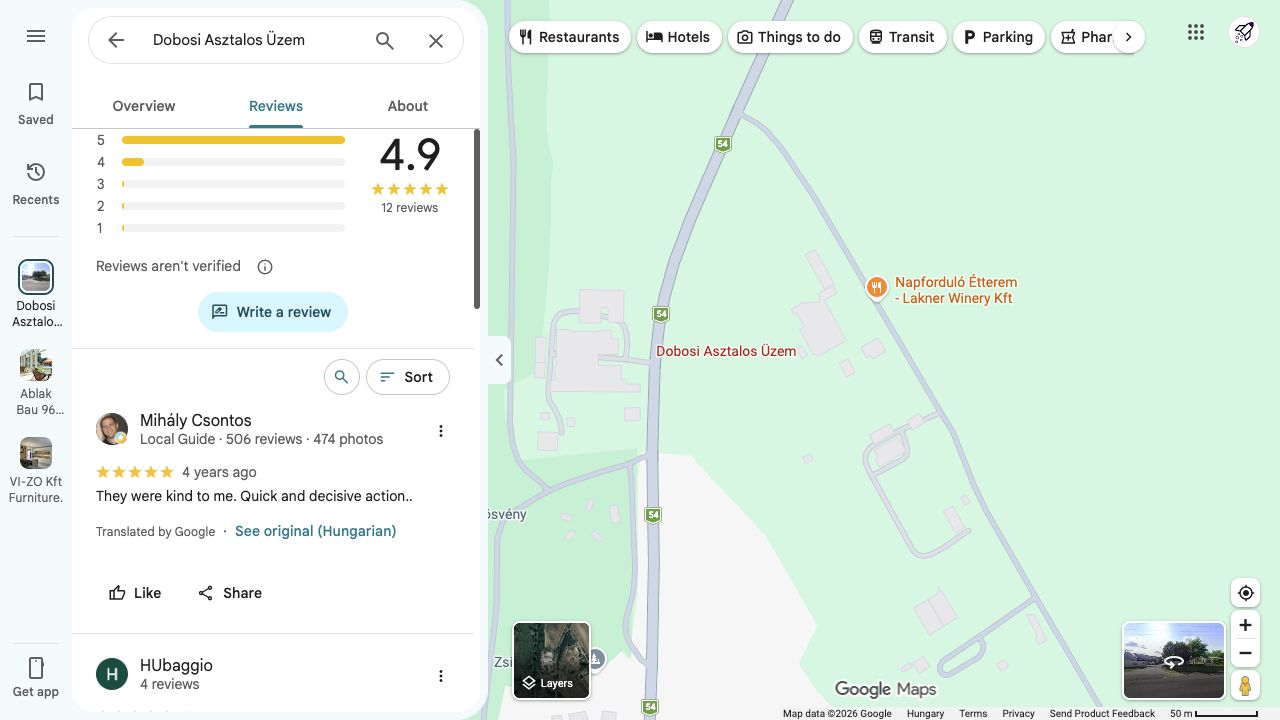Open Ablak Bau 96 recent place
The height and width of the screenshot is (720, 1280).
tap(36, 382)
